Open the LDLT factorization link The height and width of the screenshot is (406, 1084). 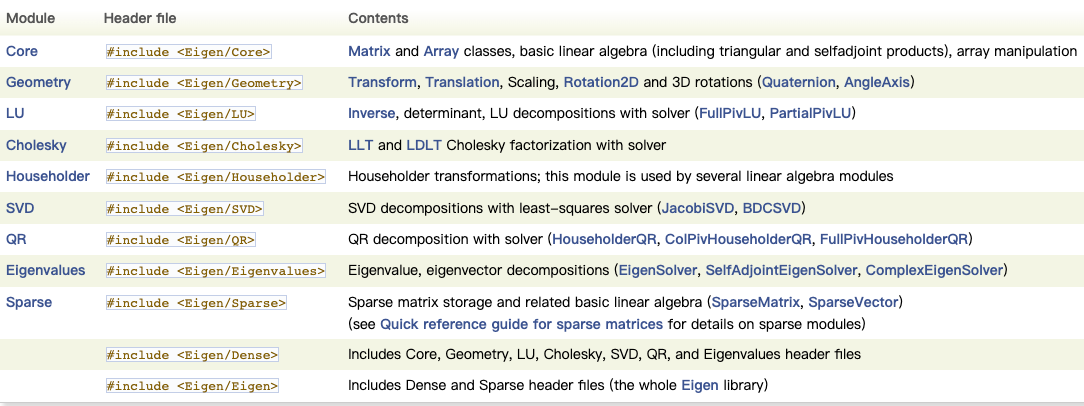pyautogui.click(x=425, y=145)
